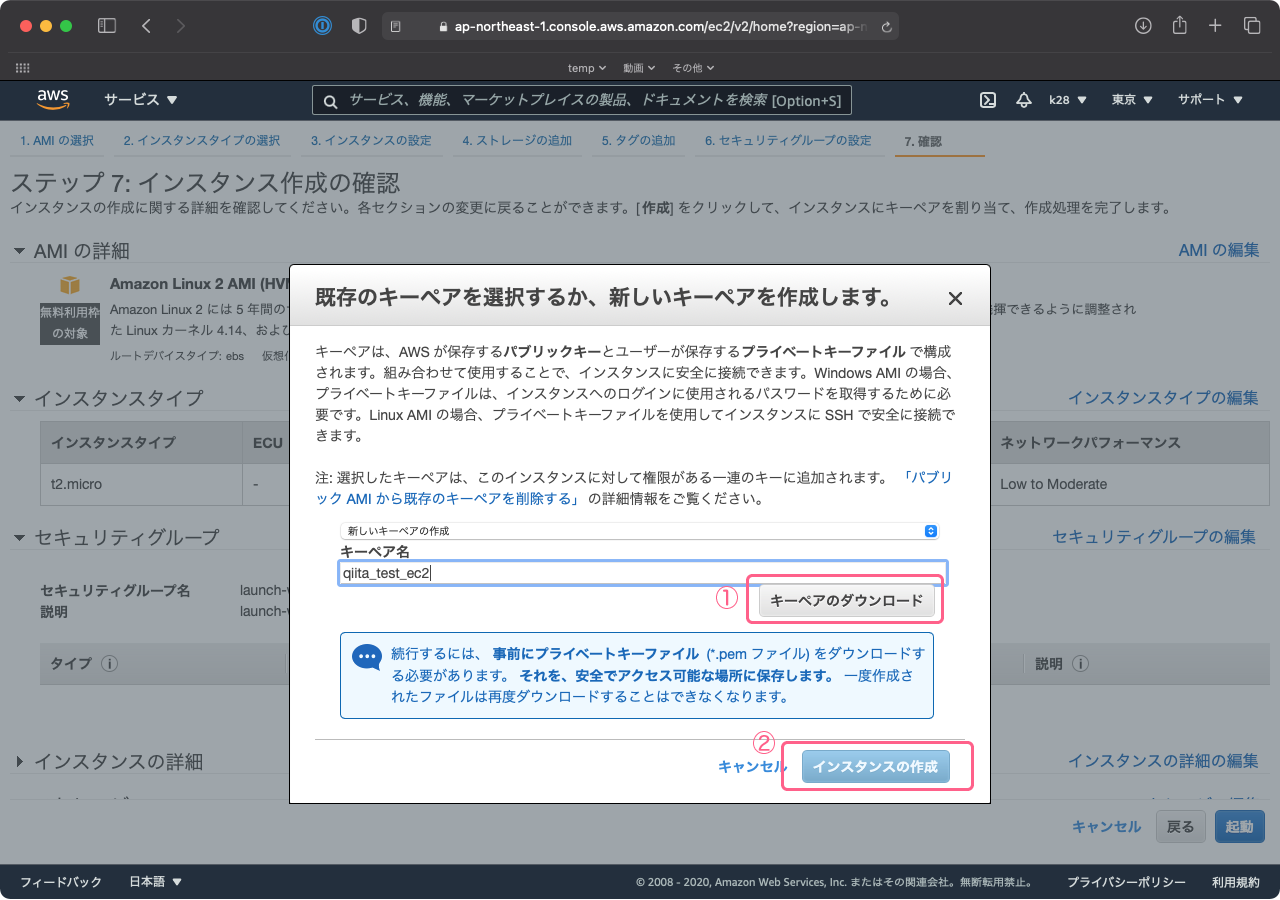This screenshot has height=900, width=1280.
Task: Open the その他 bookmarks folder
Action: [x=693, y=68]
